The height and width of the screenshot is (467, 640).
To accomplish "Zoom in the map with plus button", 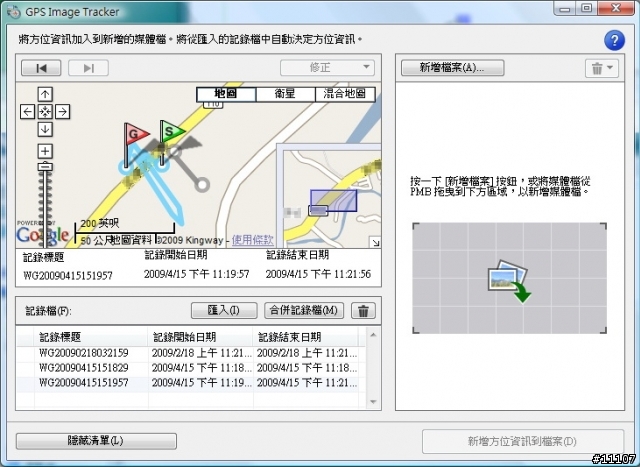I will coord(45,151).
